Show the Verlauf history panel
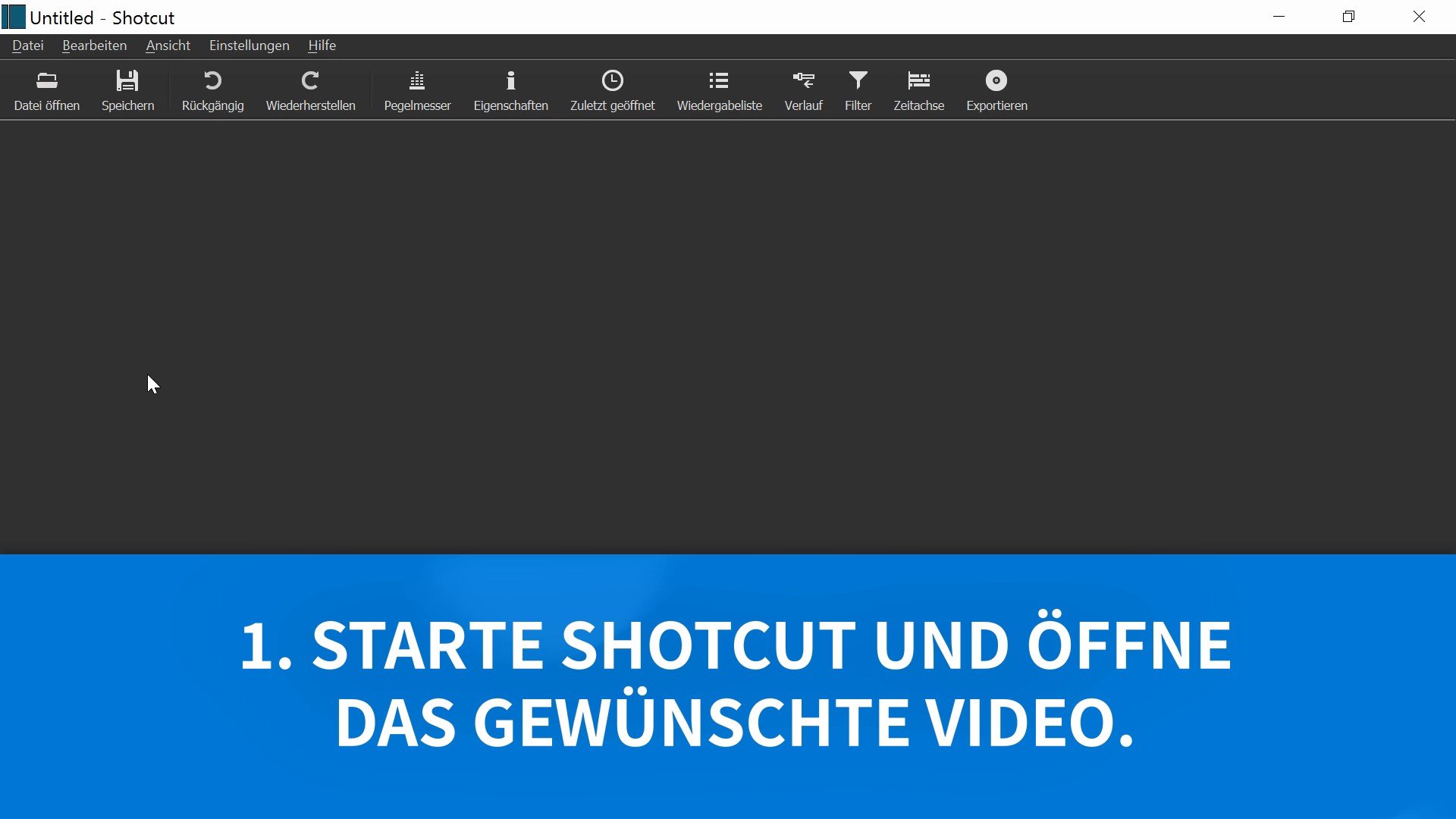The height and width of the screenshot is (819, 1456). [x=803, y=90]
